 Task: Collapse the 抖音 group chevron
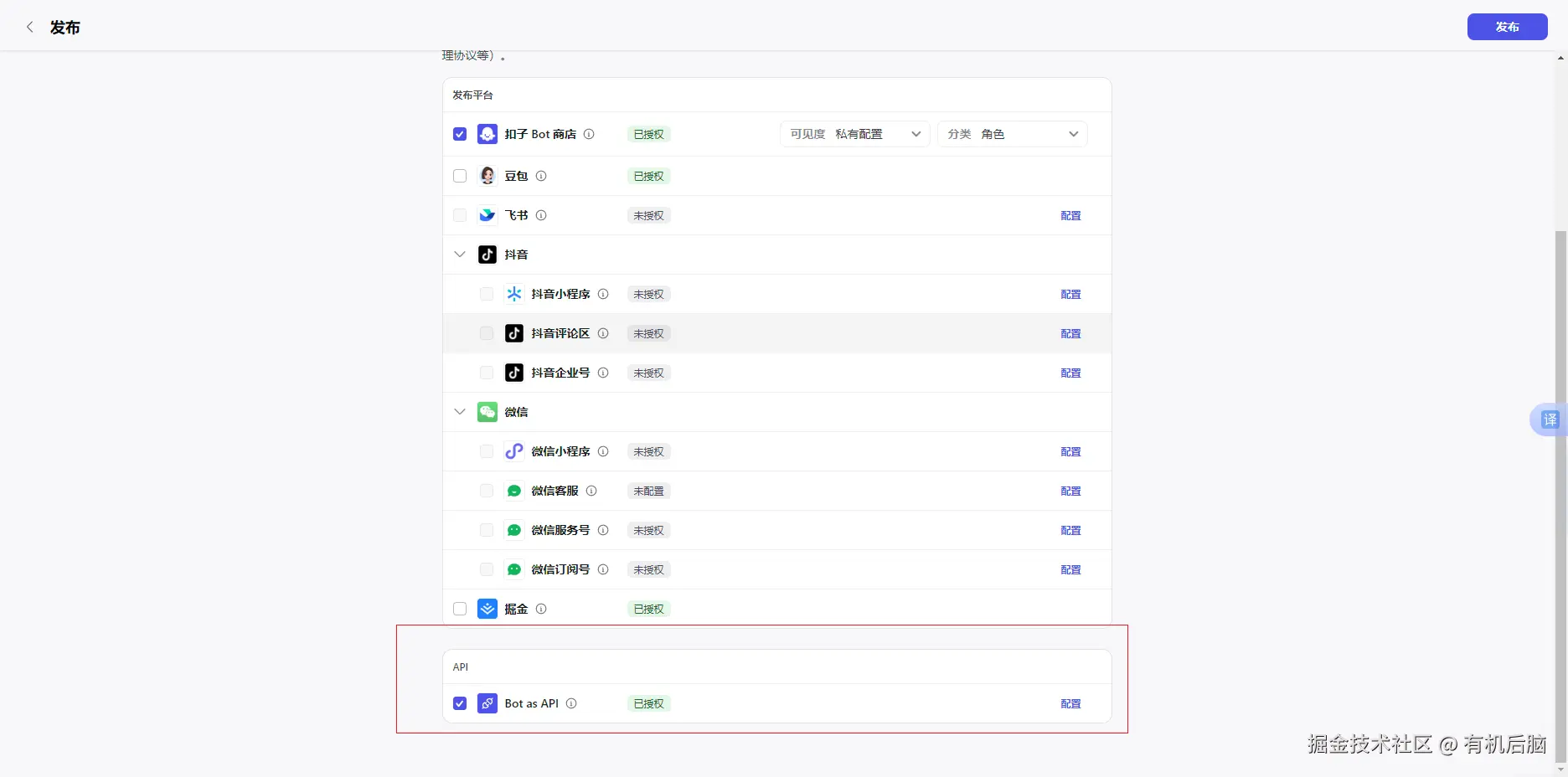coord(460,255)
